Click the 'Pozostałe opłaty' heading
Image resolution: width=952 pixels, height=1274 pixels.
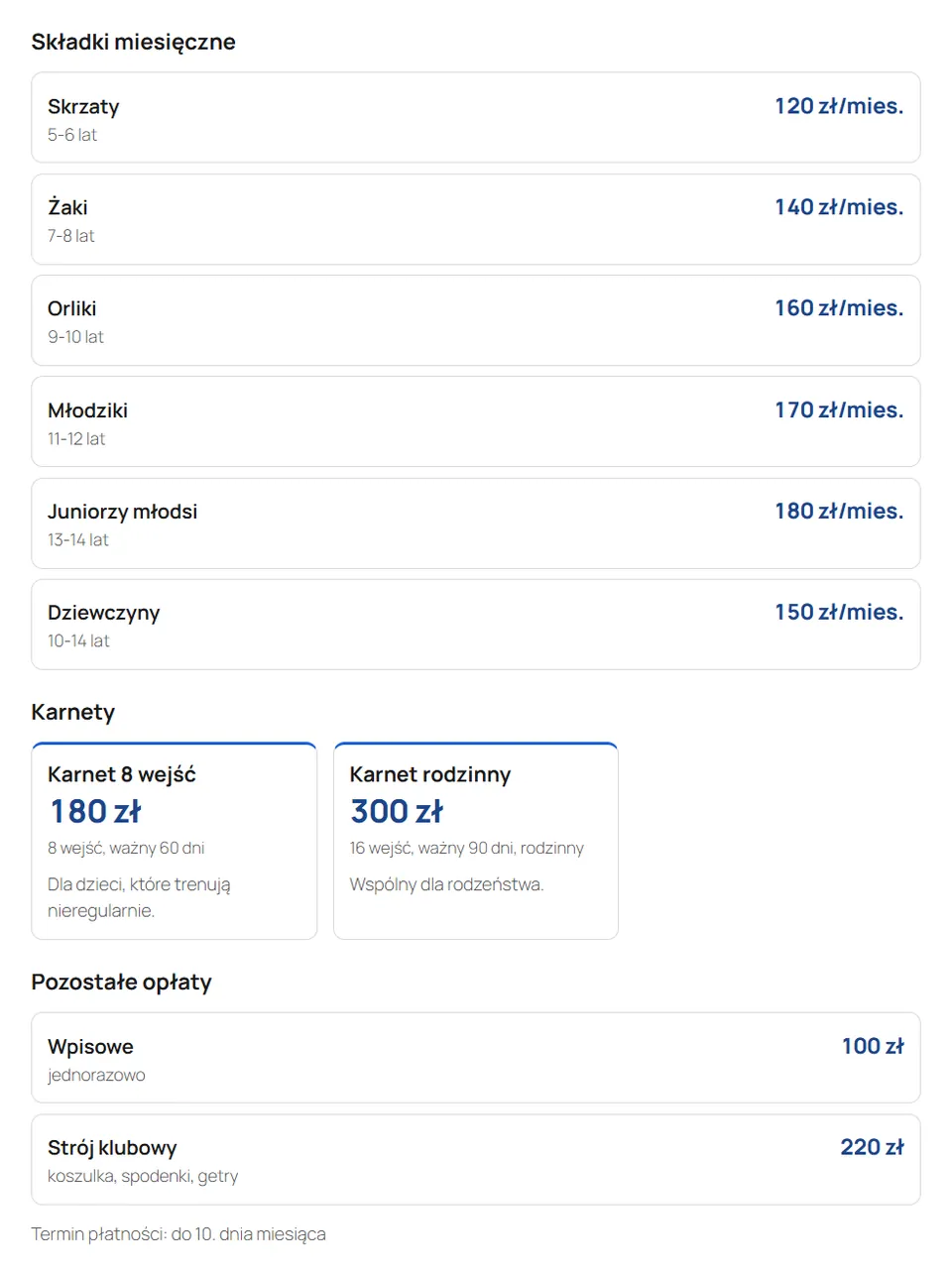point(122,983)
